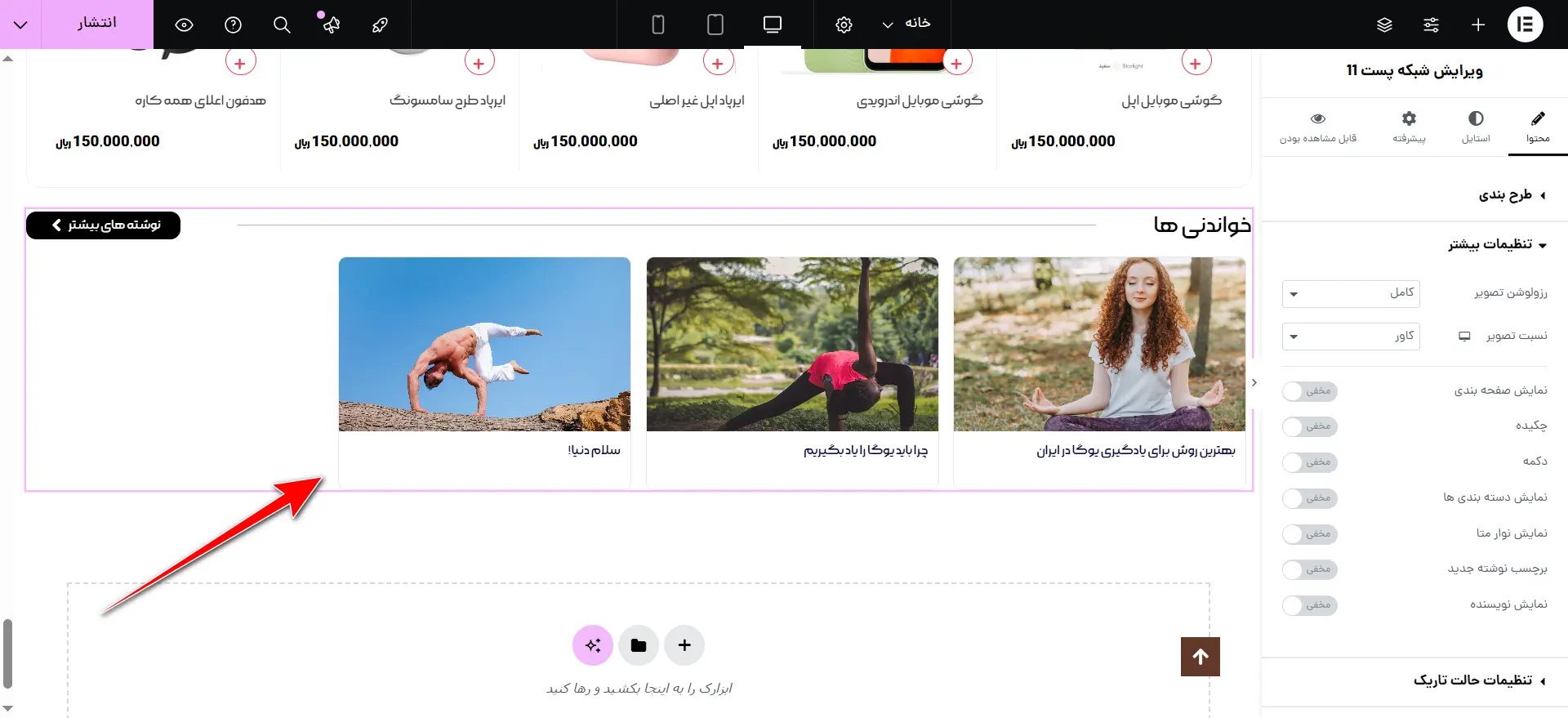Enable the چکیده excerpt toggle
Screen dimensions: 1568x718
tap(1309, 426)
